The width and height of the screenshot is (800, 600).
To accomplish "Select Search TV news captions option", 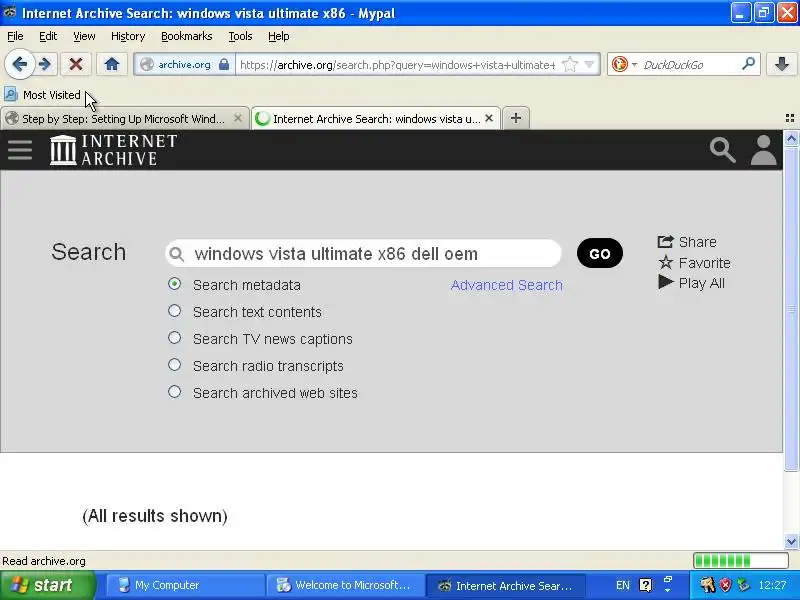I will pyautogui.click(x=174, y=338).
